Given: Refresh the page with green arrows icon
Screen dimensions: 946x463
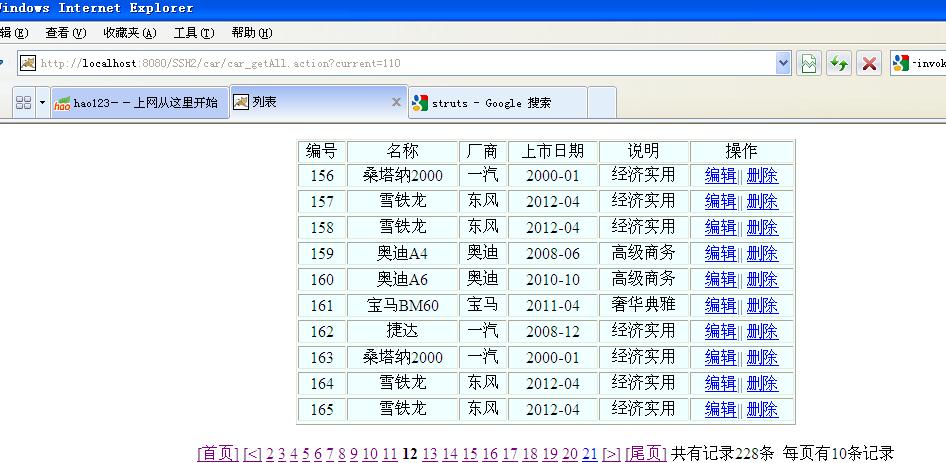Looking at the screenshot, I should pyautogui.click(x=839, y=63).
